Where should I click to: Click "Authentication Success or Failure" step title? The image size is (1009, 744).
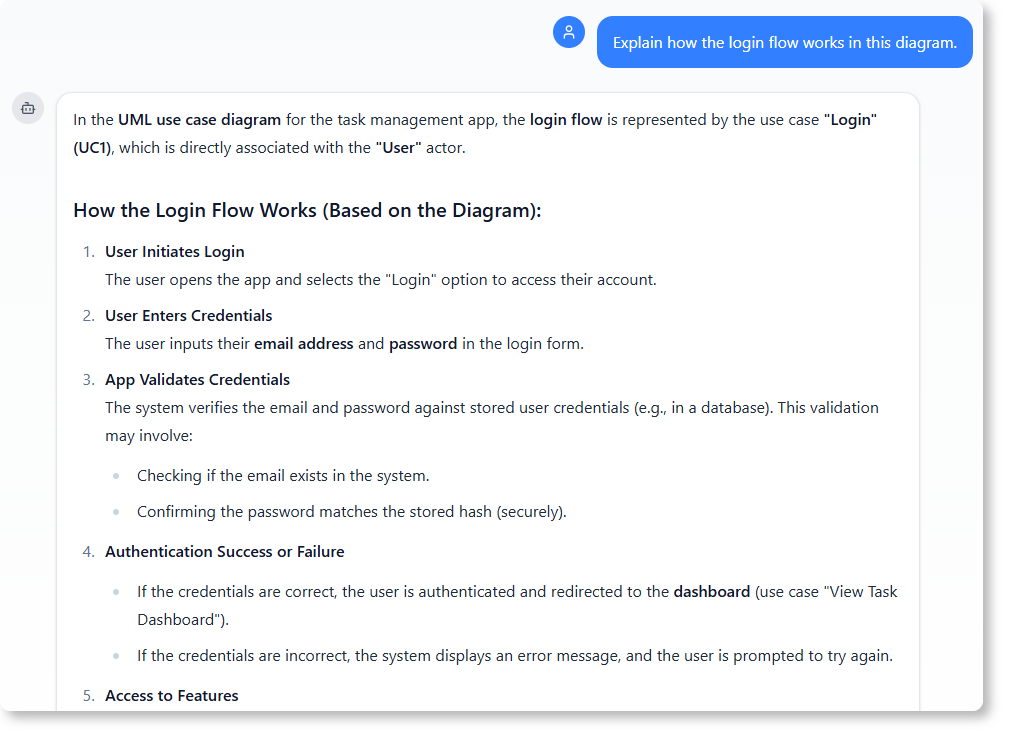pyautogui.click(x=225, y=552)
